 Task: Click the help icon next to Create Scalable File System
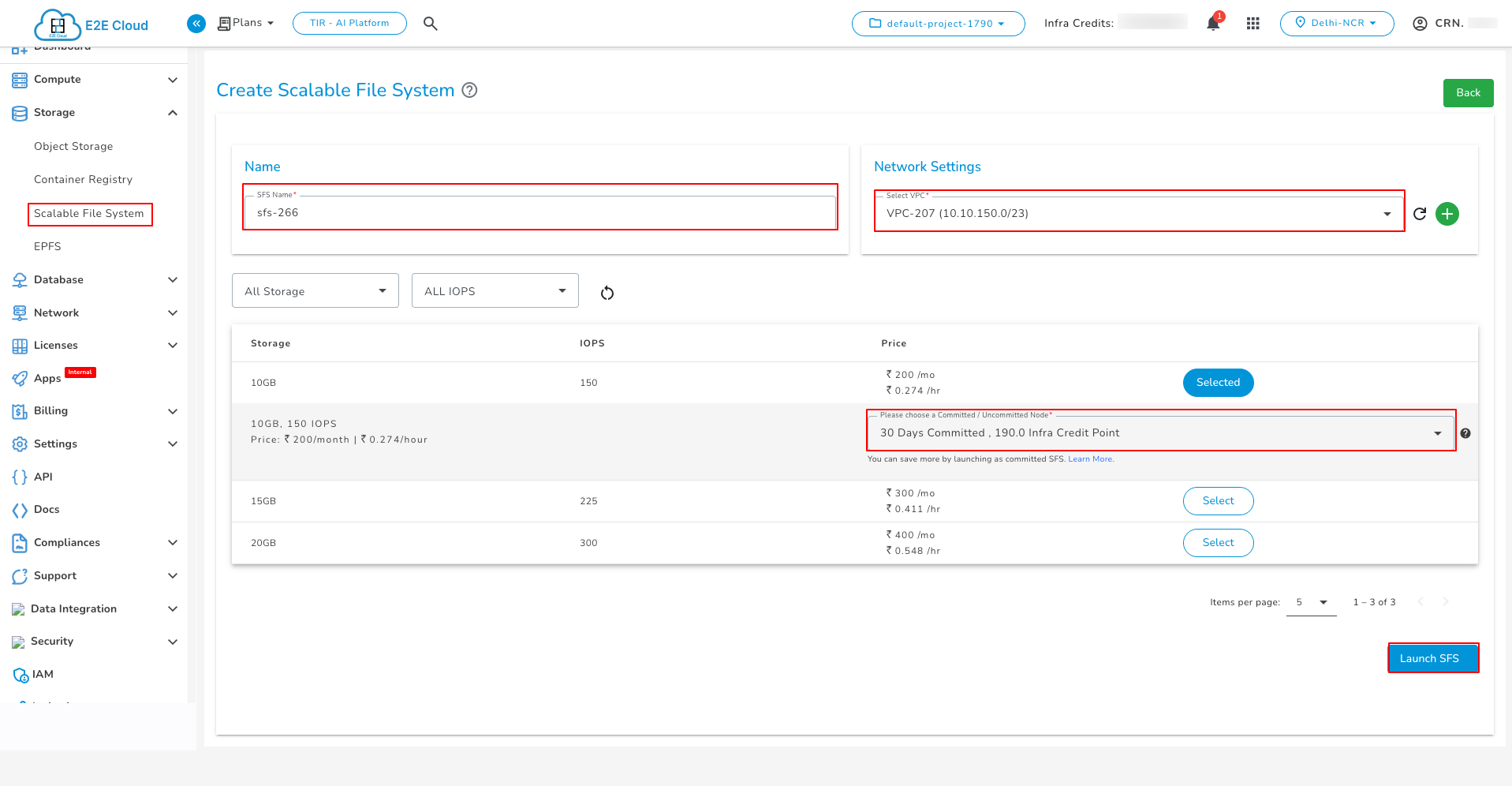pos(469,90)
